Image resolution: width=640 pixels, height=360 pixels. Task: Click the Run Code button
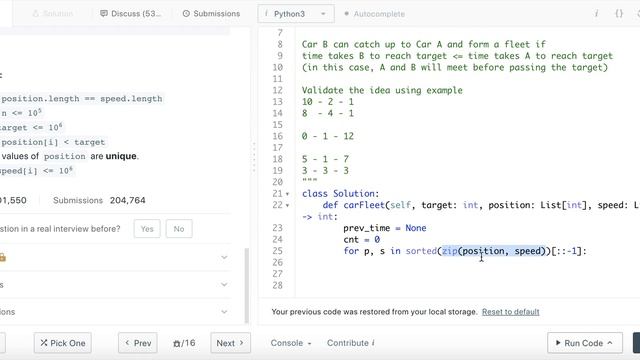pos(584,343)
